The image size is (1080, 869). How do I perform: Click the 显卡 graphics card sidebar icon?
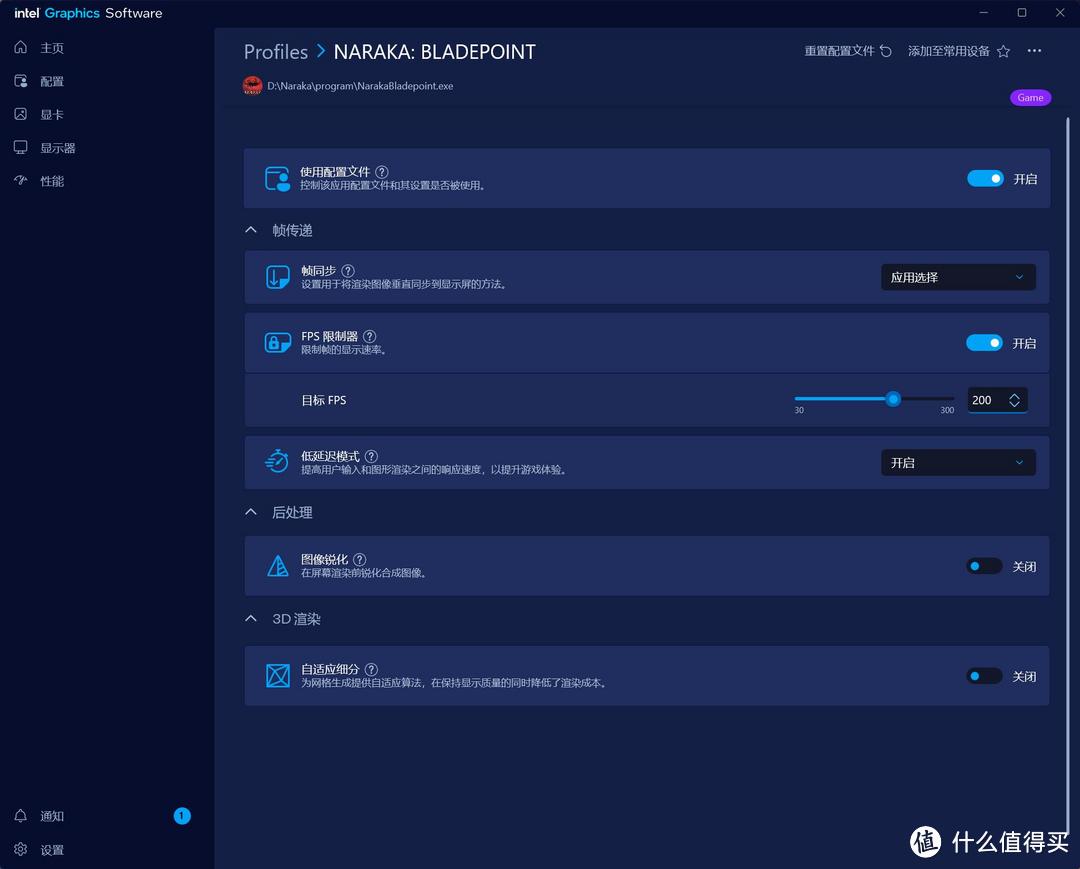pyautogui.click(x=21, y=114)
